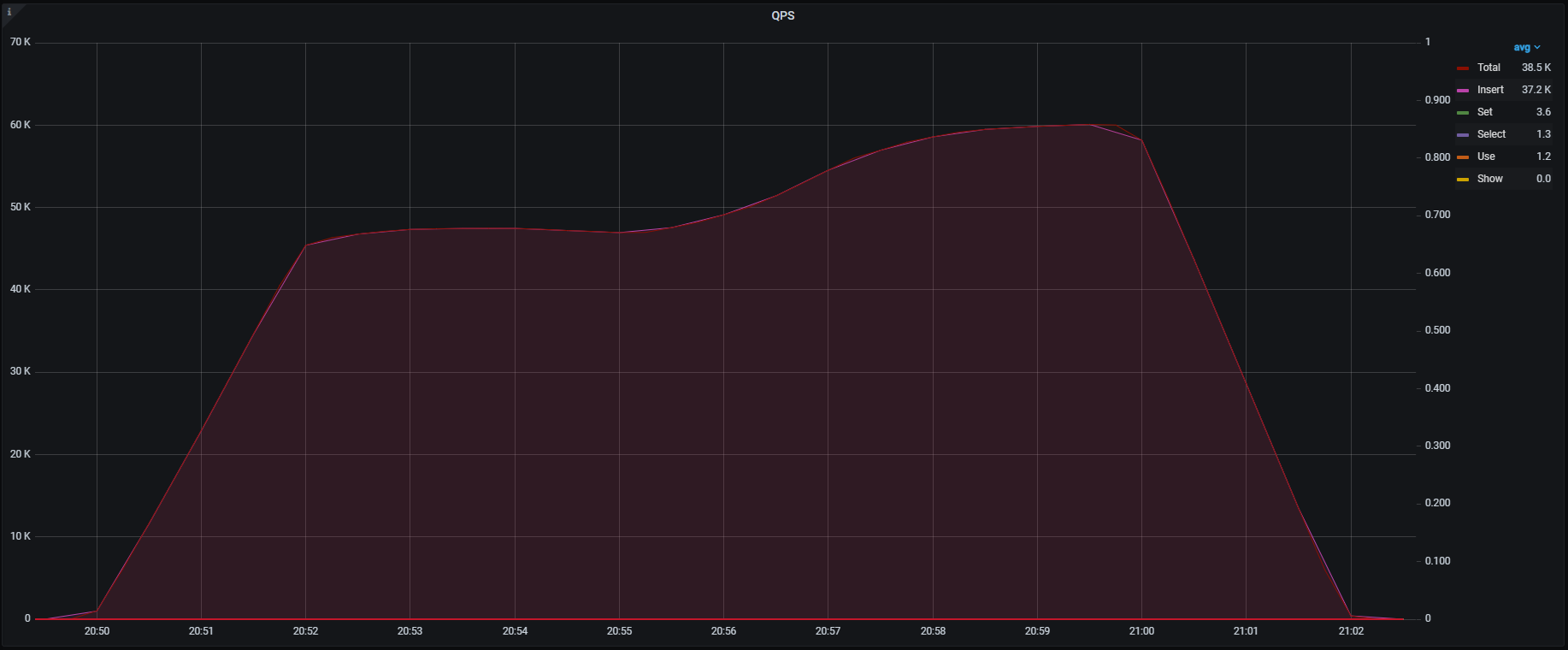The height and width of the screenshot is (650, 1568).
Task: Click the 60 K left axis label
Action: (21, 125)
